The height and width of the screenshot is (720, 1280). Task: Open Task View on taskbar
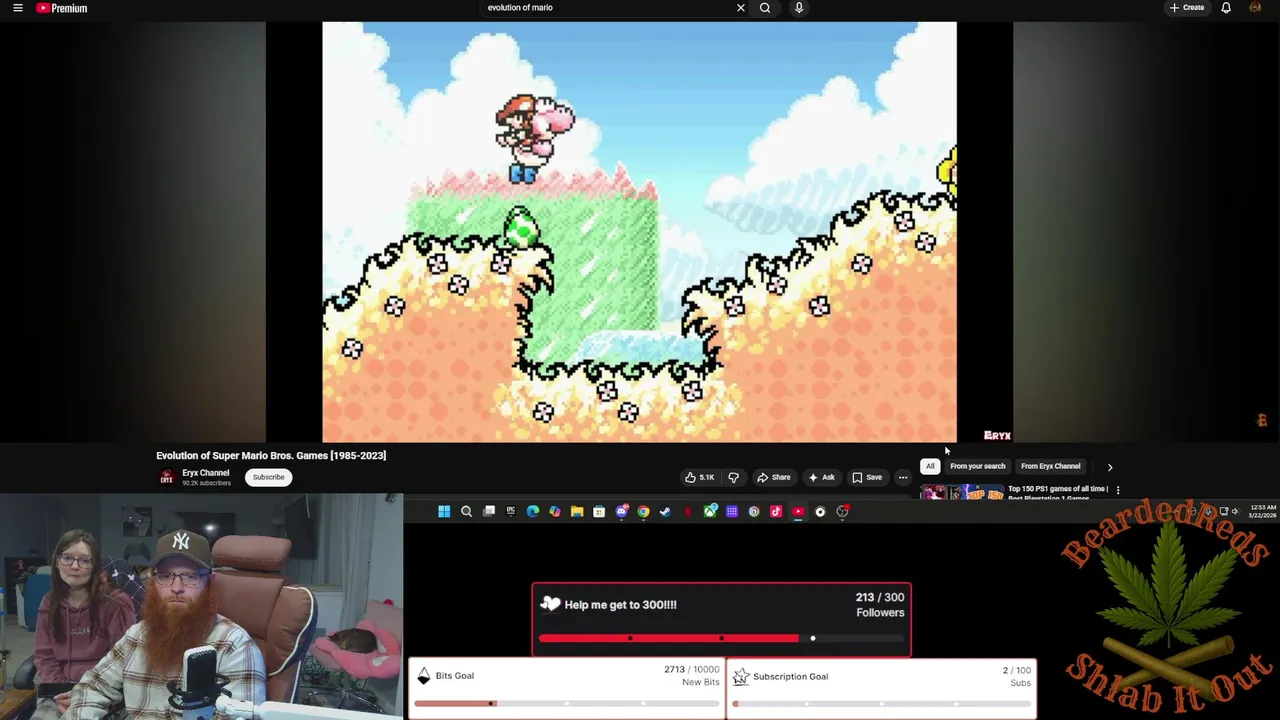489,512
